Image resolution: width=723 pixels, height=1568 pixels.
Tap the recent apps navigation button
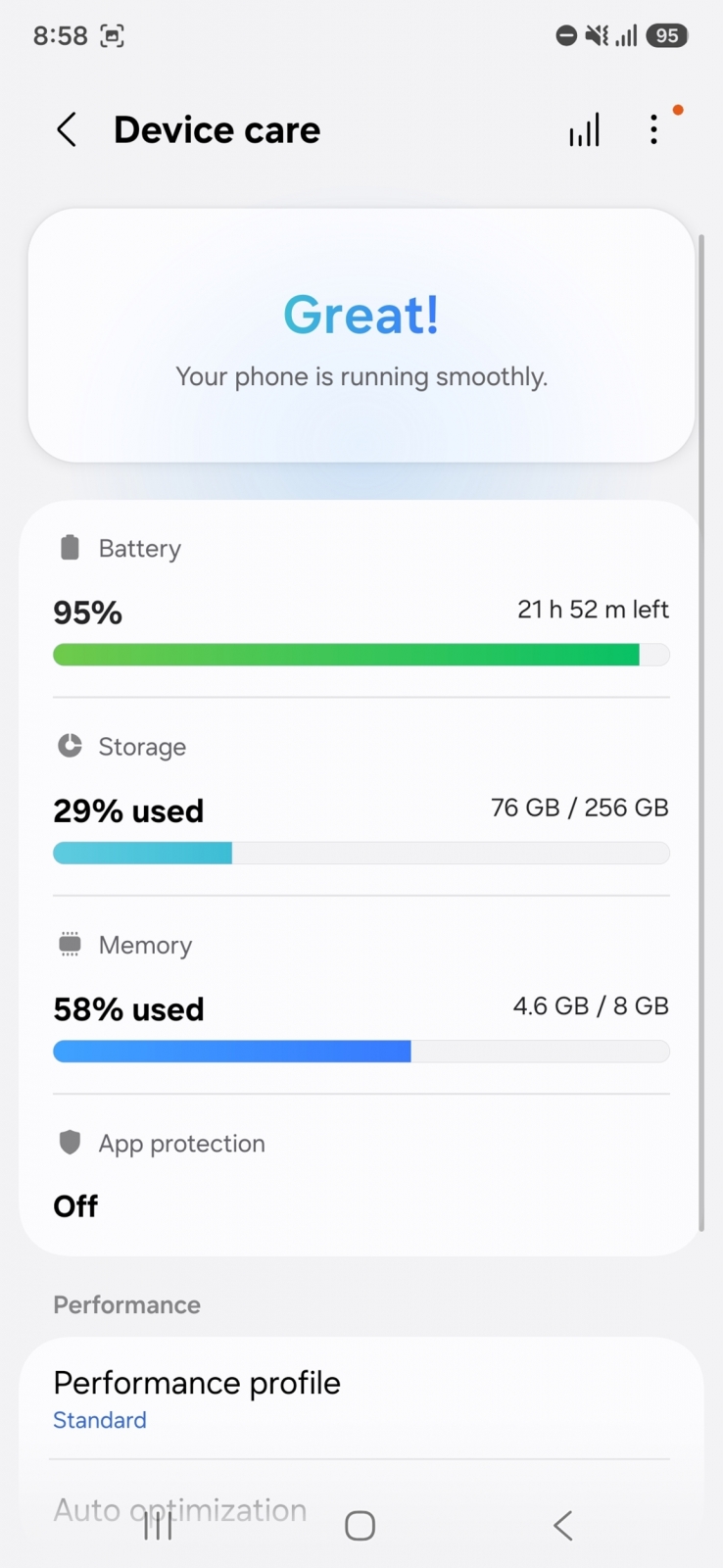158,1525
